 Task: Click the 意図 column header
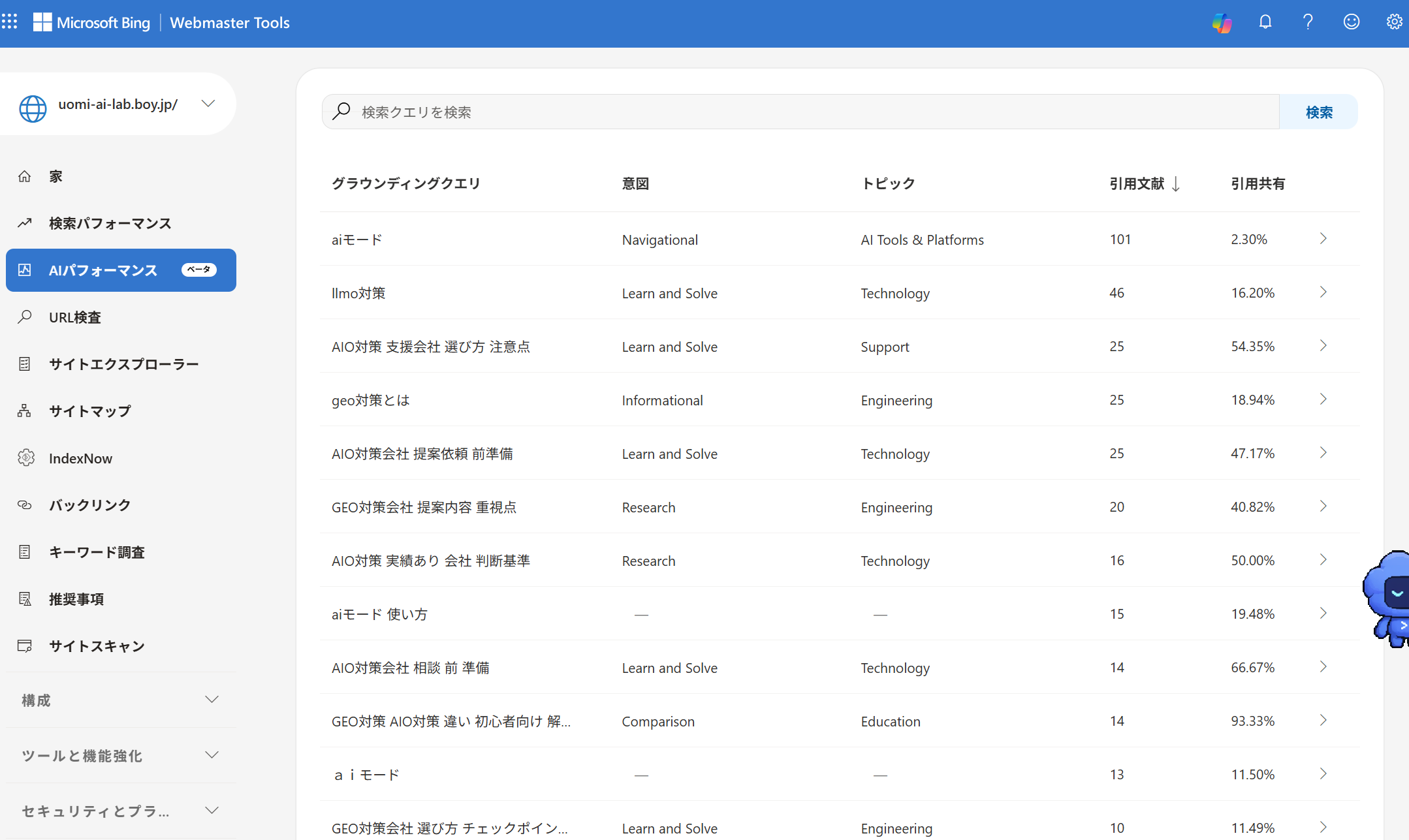pos(635,184)
